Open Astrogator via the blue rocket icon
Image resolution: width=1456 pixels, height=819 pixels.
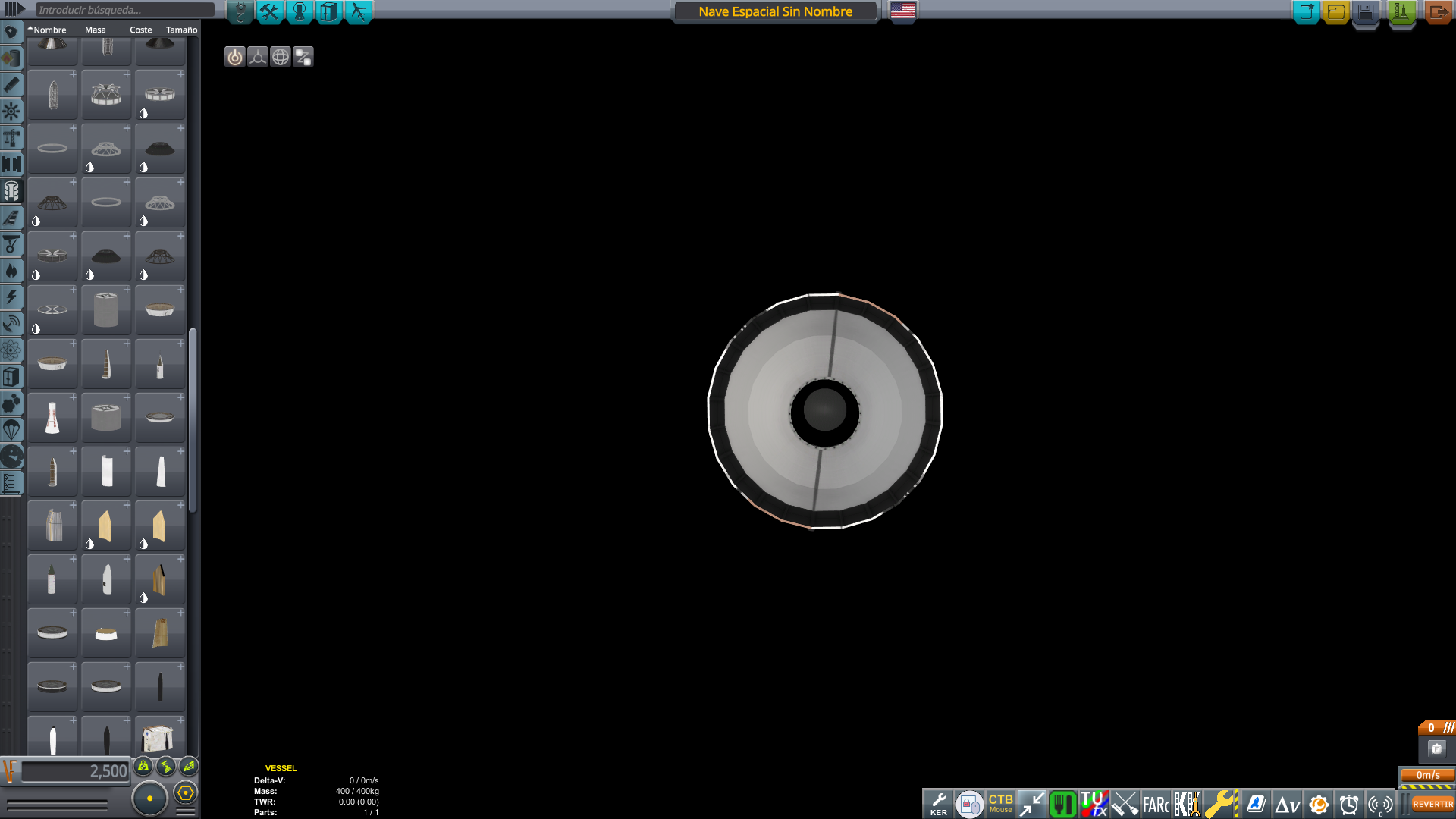1256,803
